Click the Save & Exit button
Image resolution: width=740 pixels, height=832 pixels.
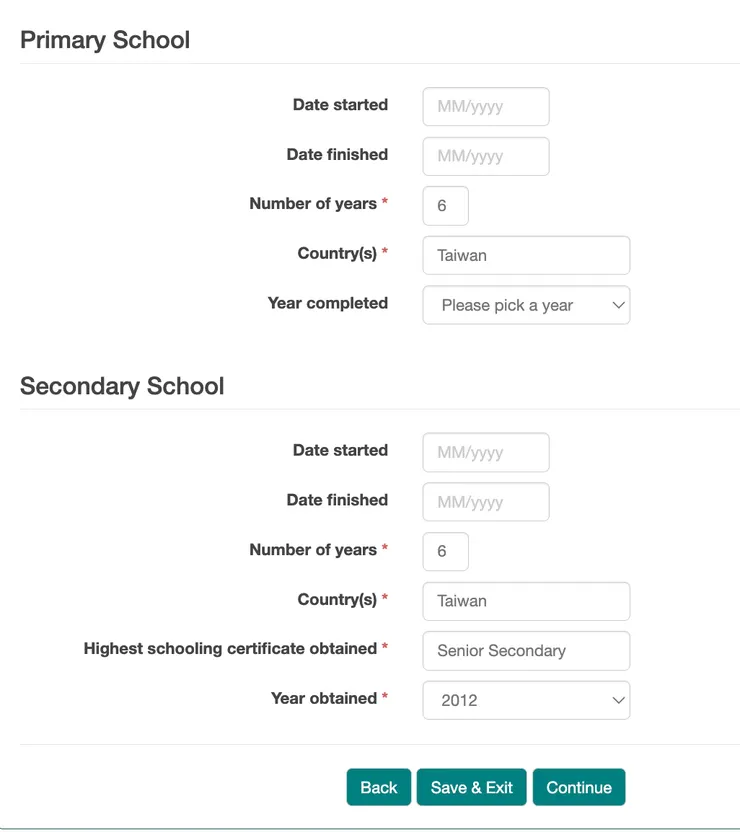click(x=472, y=787)
